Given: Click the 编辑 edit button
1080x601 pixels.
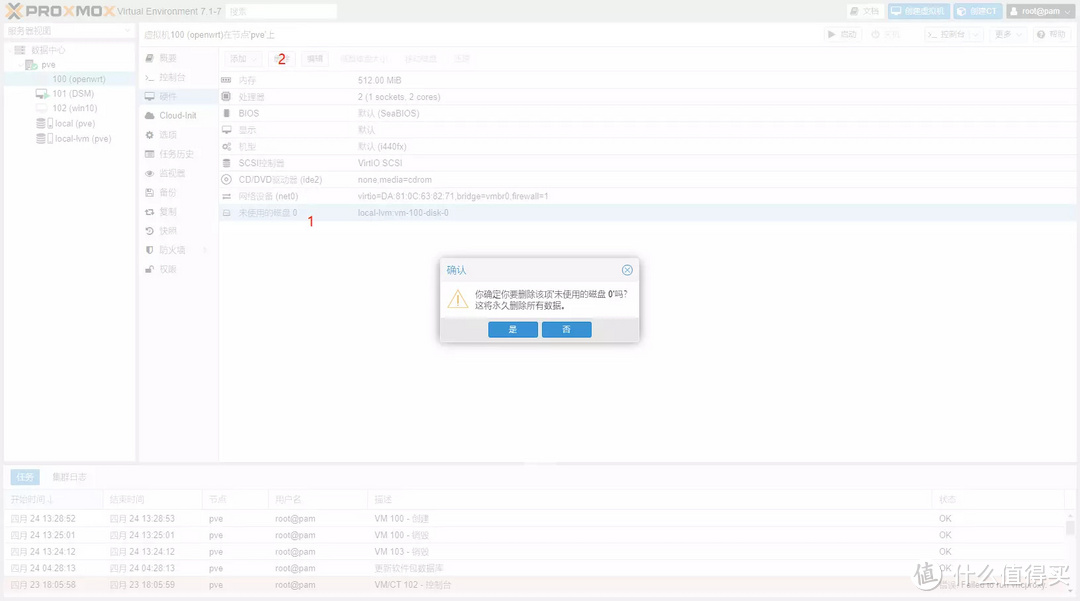Looking at the screenshot, I should pyautogui.click(x=315, y=59).
